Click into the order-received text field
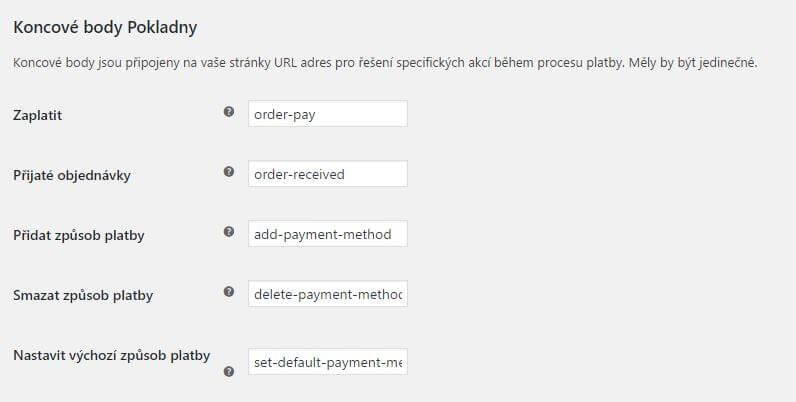The height and width of the screenshot is (402, 796). click(327, 174)
